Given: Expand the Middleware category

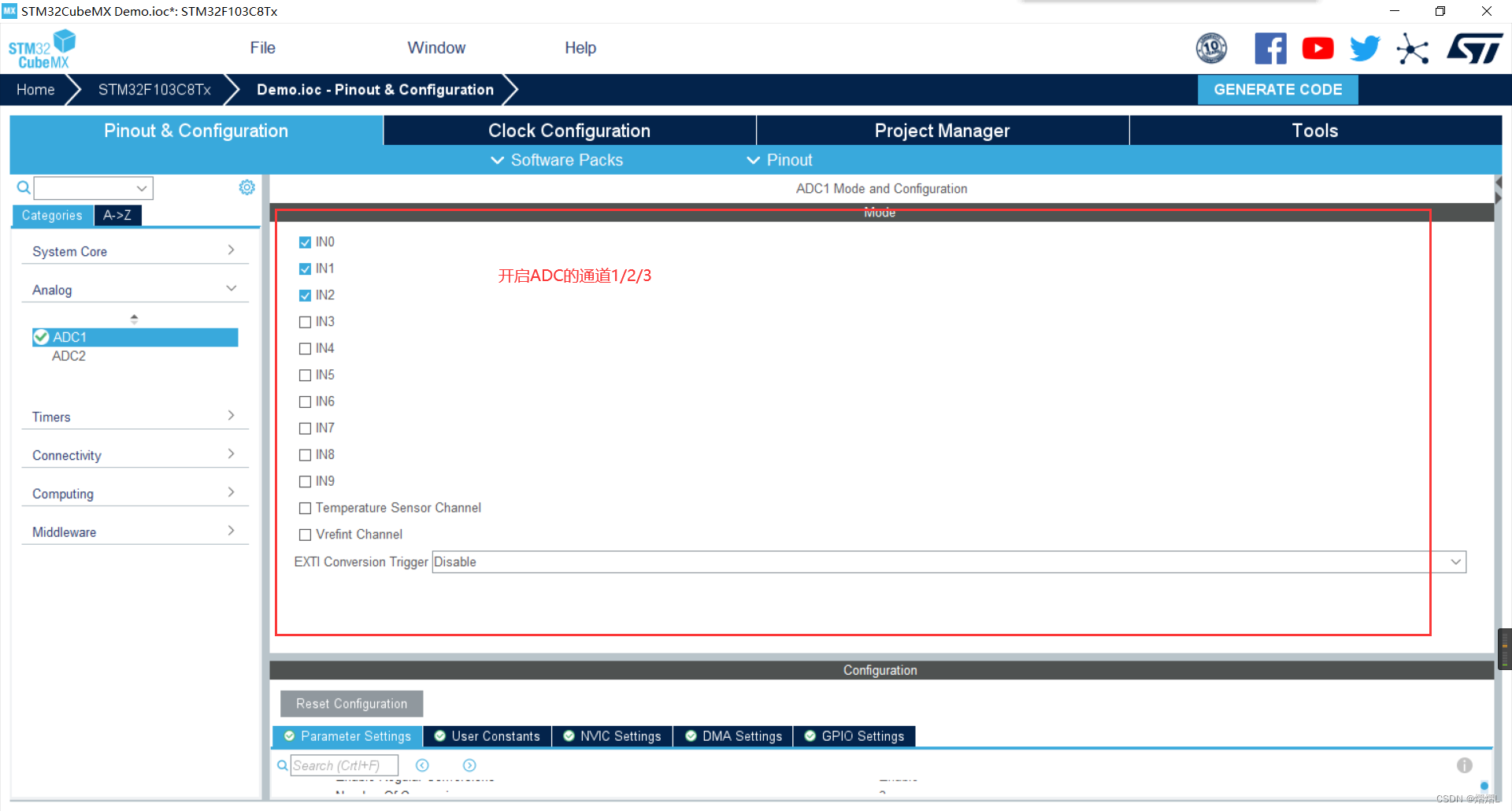Looking at the screenshot, I should 135,532.
